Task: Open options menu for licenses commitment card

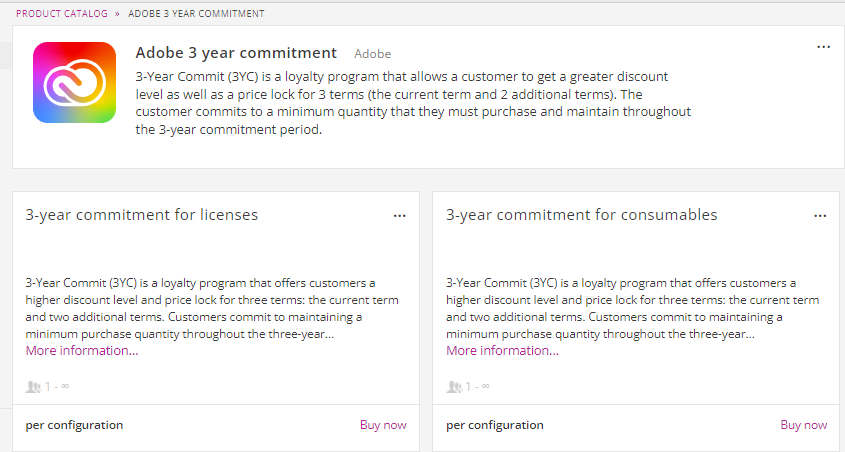Action: (x=399, y=216)
